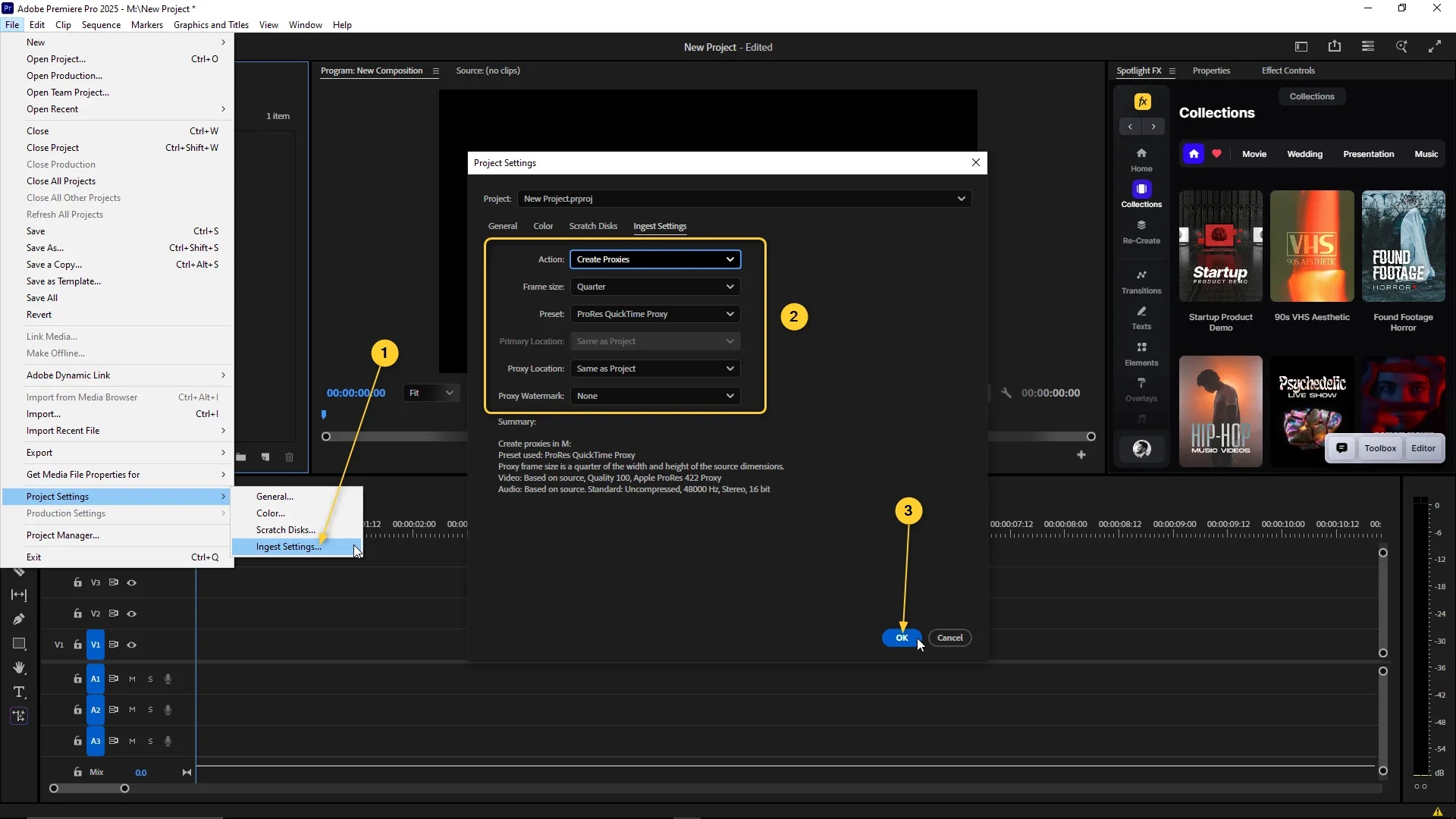Go to the next Spotlight FX page

[1153, 127]
